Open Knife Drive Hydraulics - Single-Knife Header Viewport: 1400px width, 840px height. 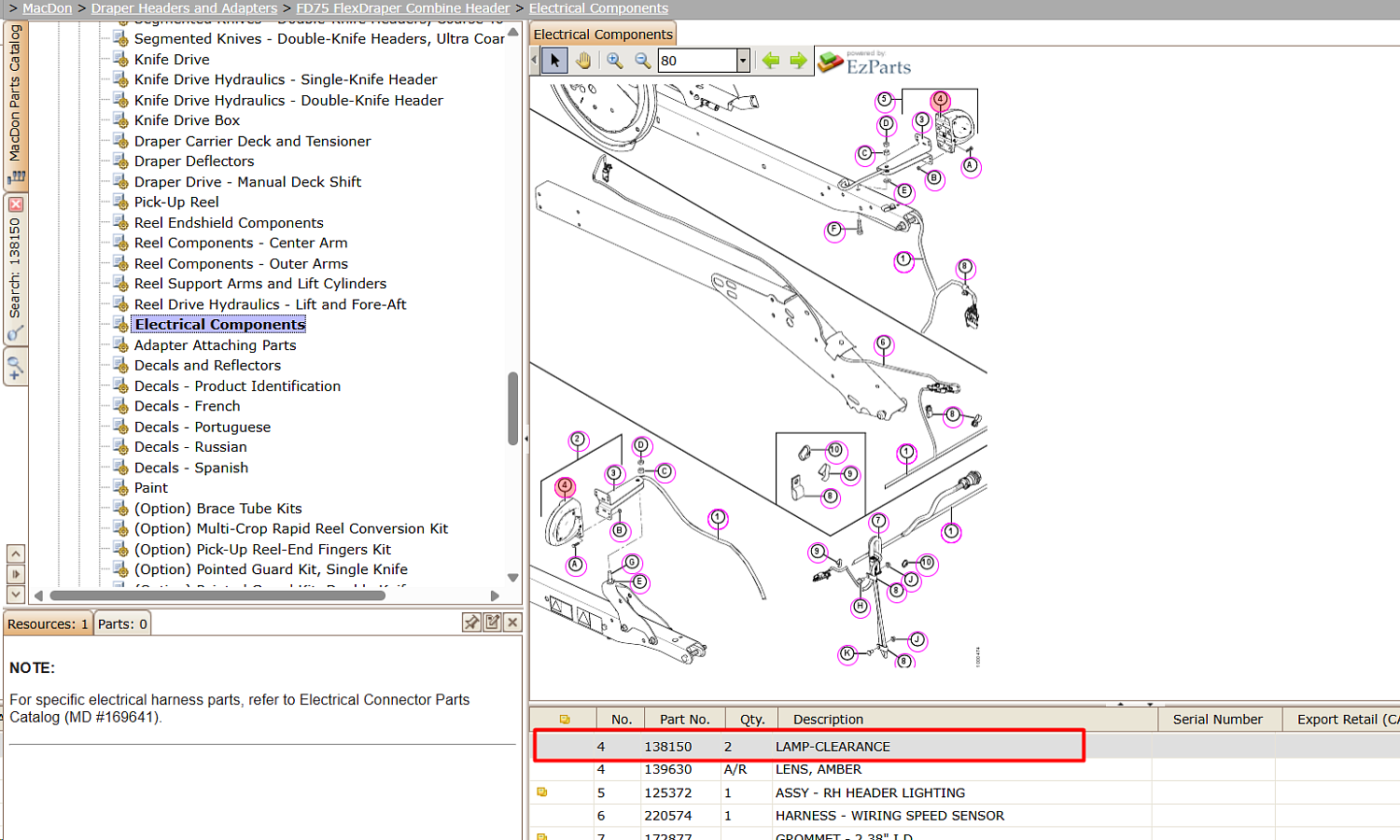tap(286, 80)
